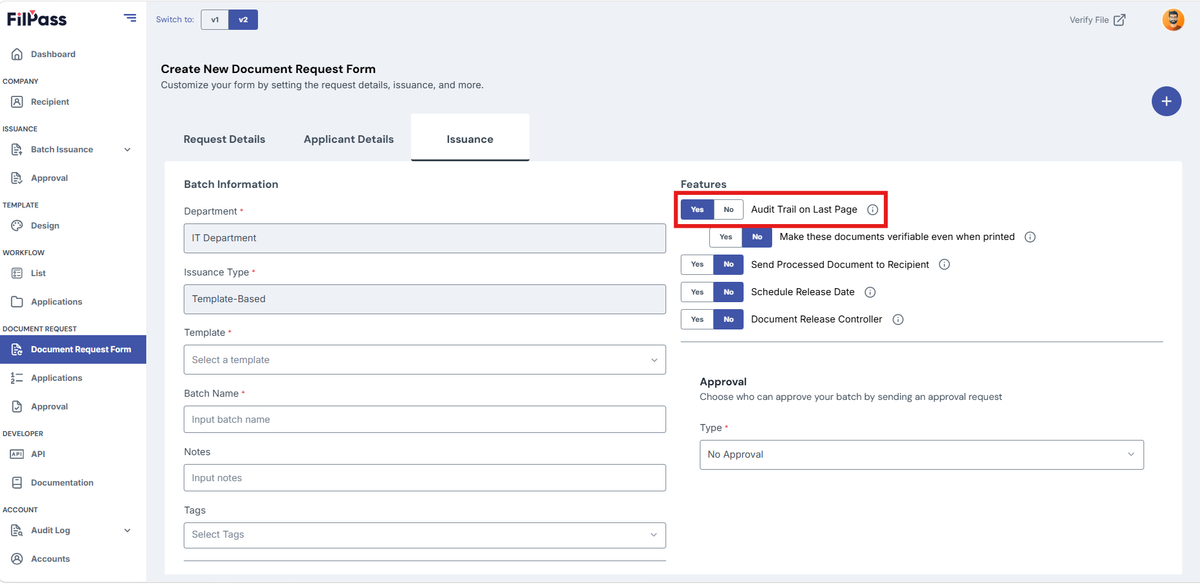Enable Send Processed Document to Recipient with Yes

pos(697,265)
